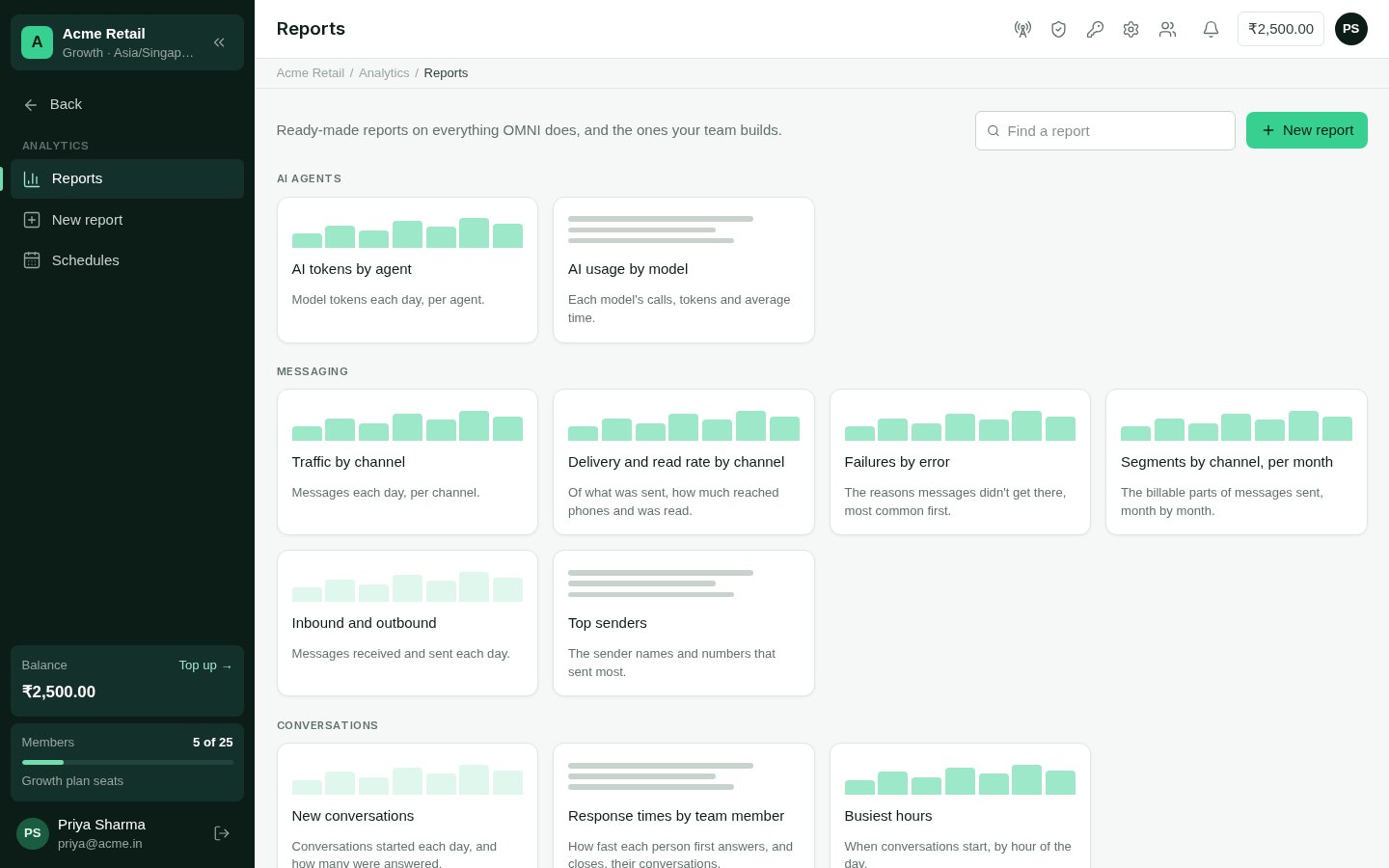Click the Top up link in Balance

[x=205, y=665]
